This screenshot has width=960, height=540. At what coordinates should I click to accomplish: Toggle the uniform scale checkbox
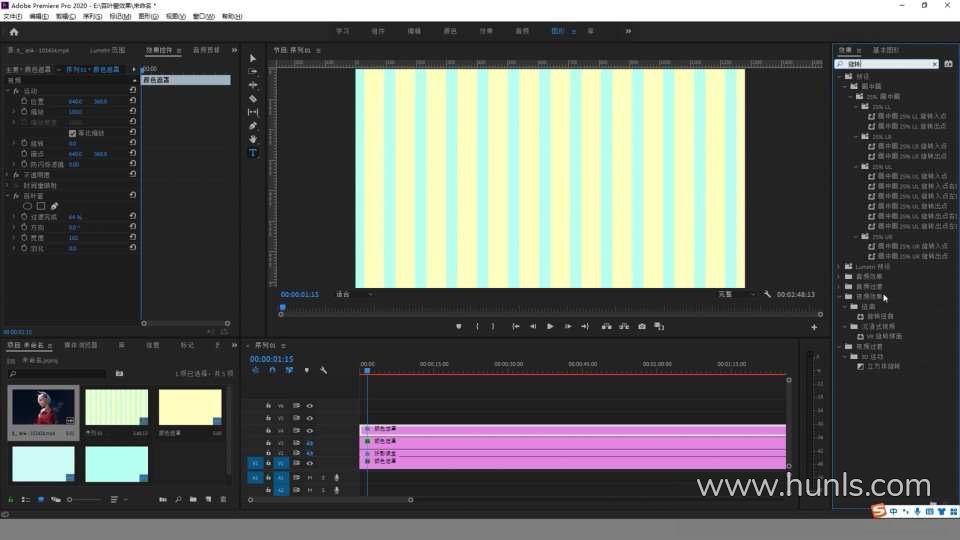coord(72,133)
